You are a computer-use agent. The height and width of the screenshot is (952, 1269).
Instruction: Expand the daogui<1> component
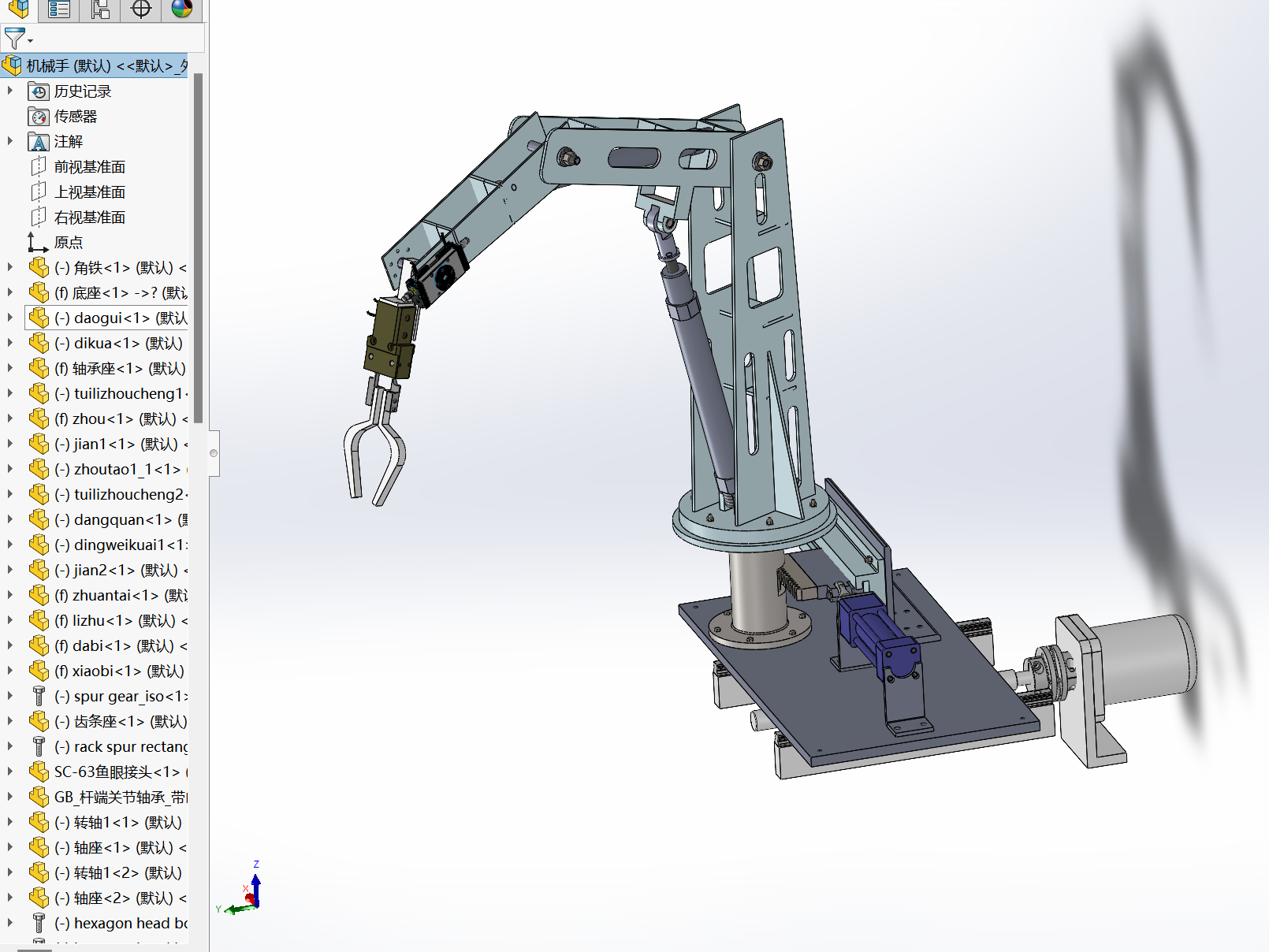pyautogui.click(x=10, y=318)
